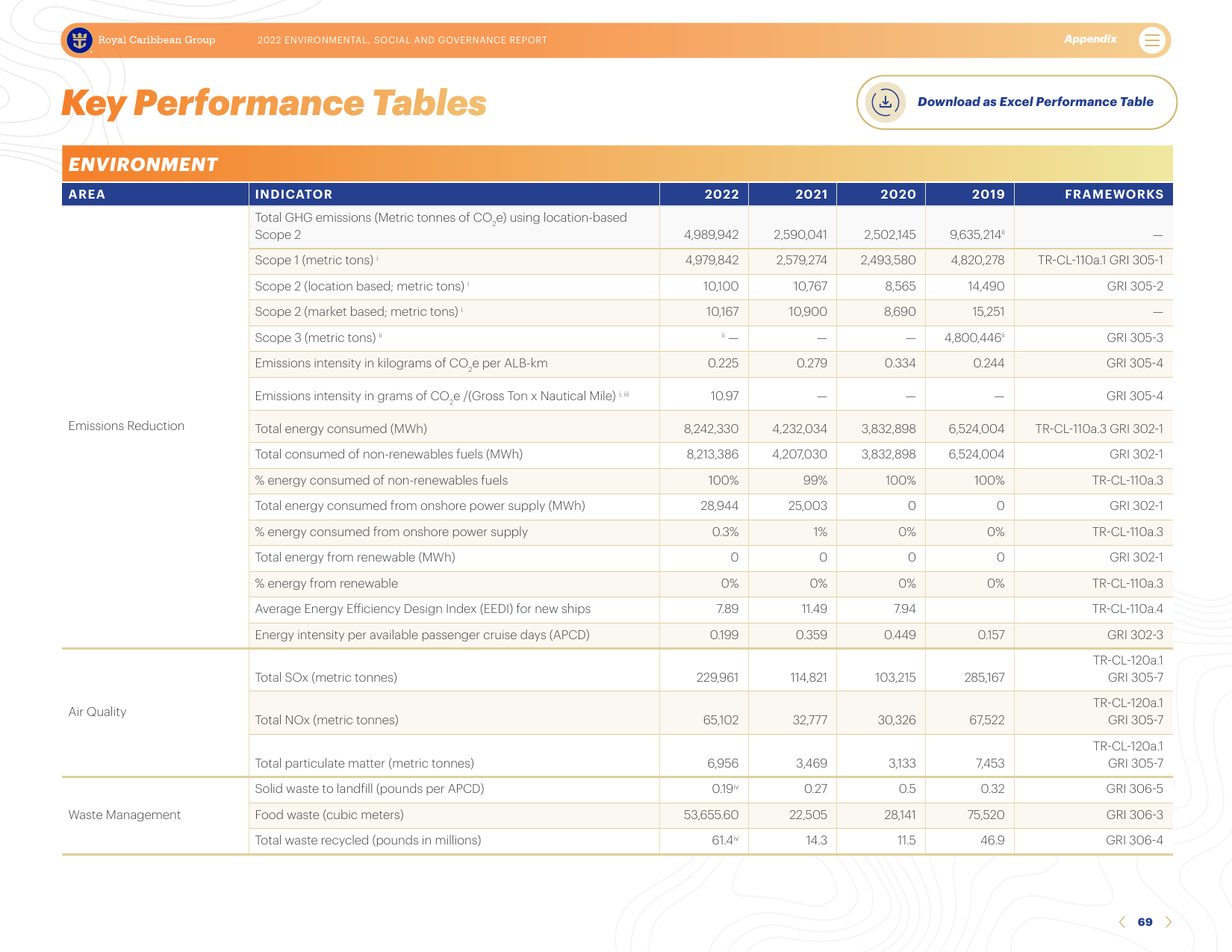Click page number 69

tap(1145, 922)
